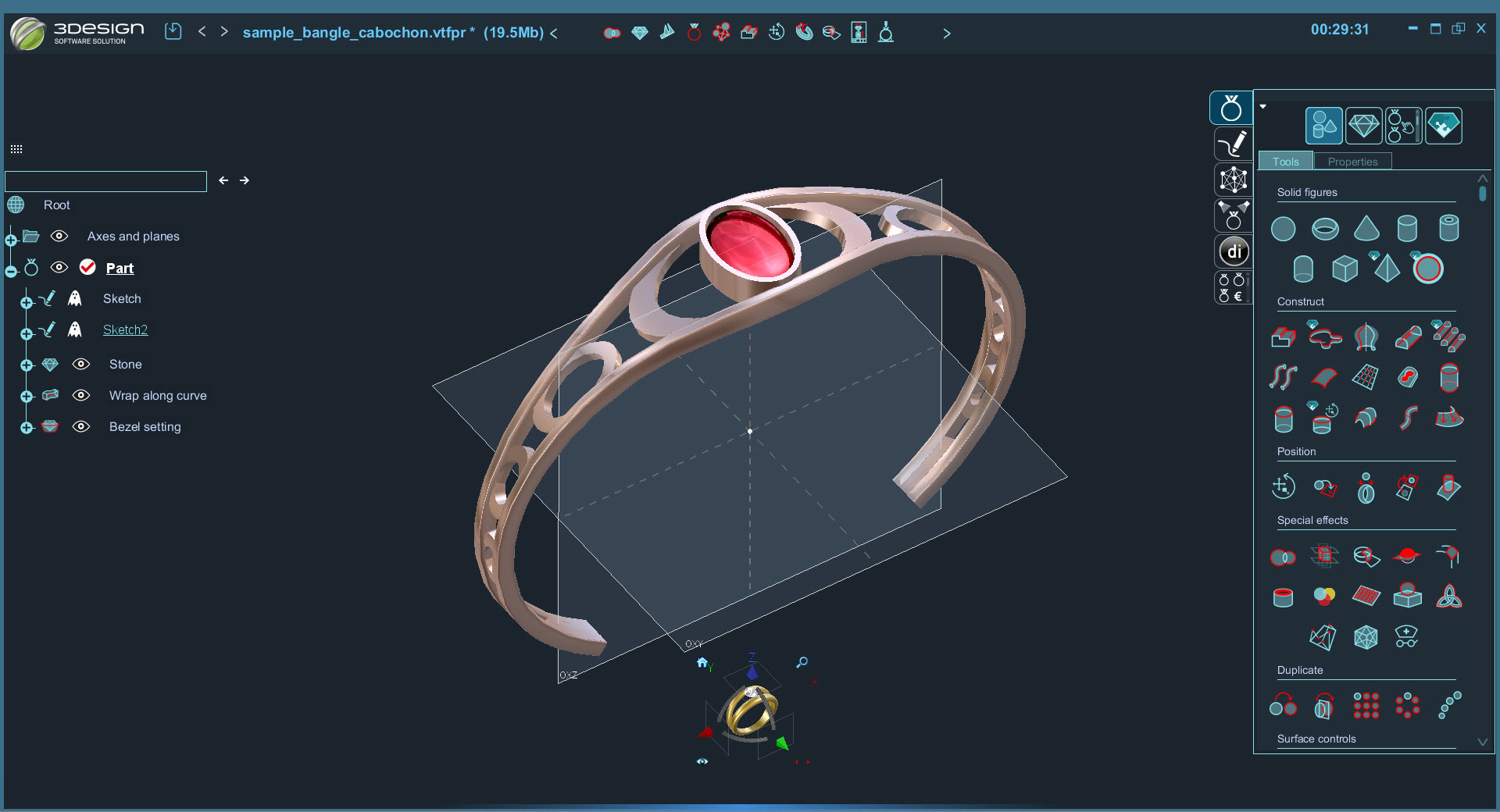
Task: Select the trefoil knot special effect tool
Action: [1449, 597]
